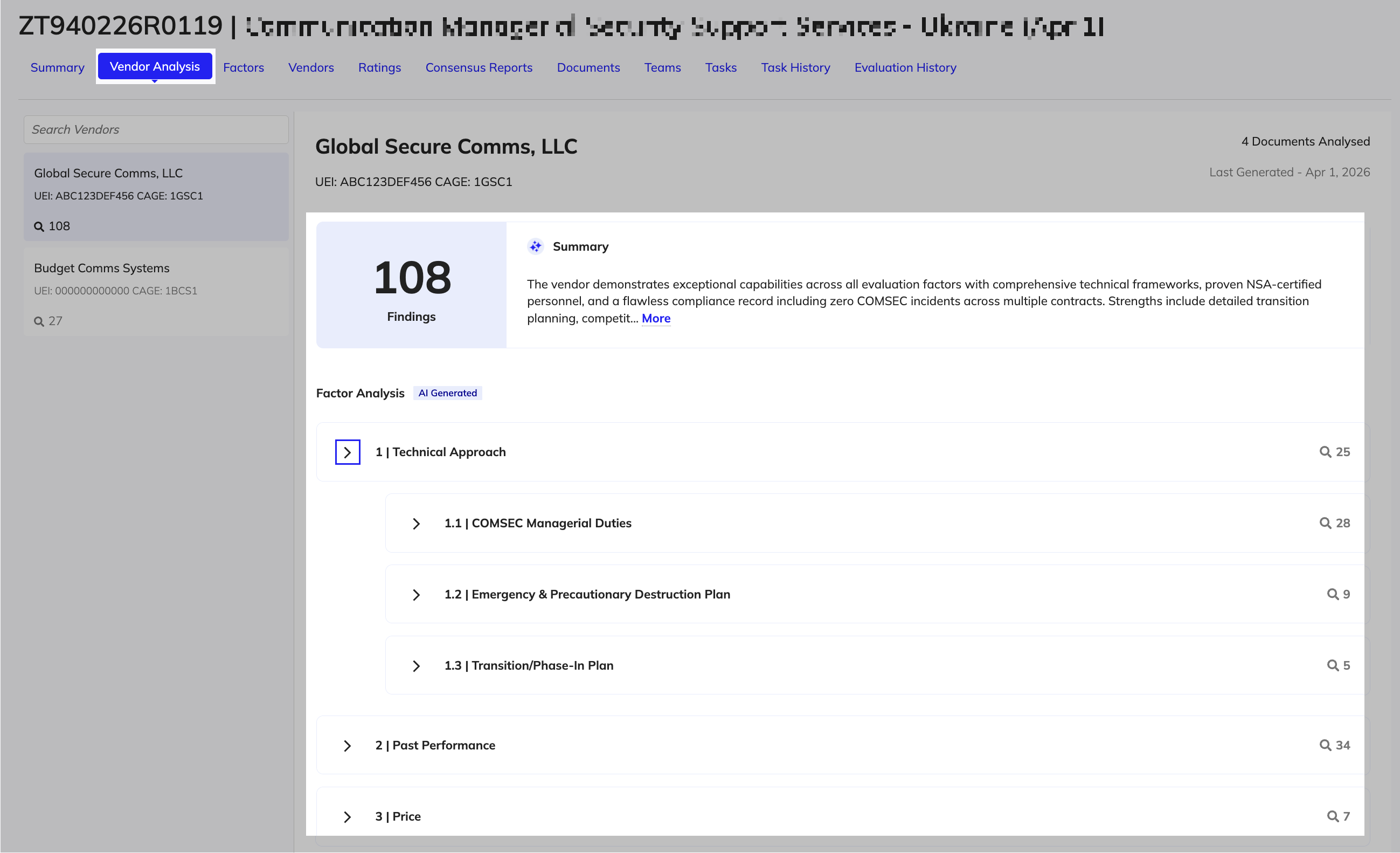
Task: Go to the Vendors tab
Action: (x=311, y=67)
